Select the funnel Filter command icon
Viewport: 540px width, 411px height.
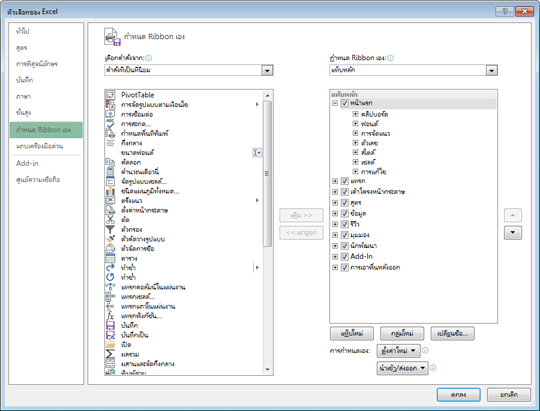110,229
